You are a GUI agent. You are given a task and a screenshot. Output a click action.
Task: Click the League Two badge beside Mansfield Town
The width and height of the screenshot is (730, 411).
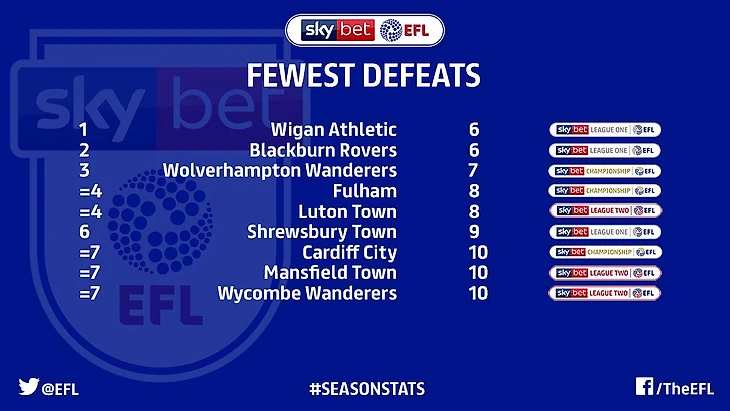pyautogui.click(x=604, y=273)
